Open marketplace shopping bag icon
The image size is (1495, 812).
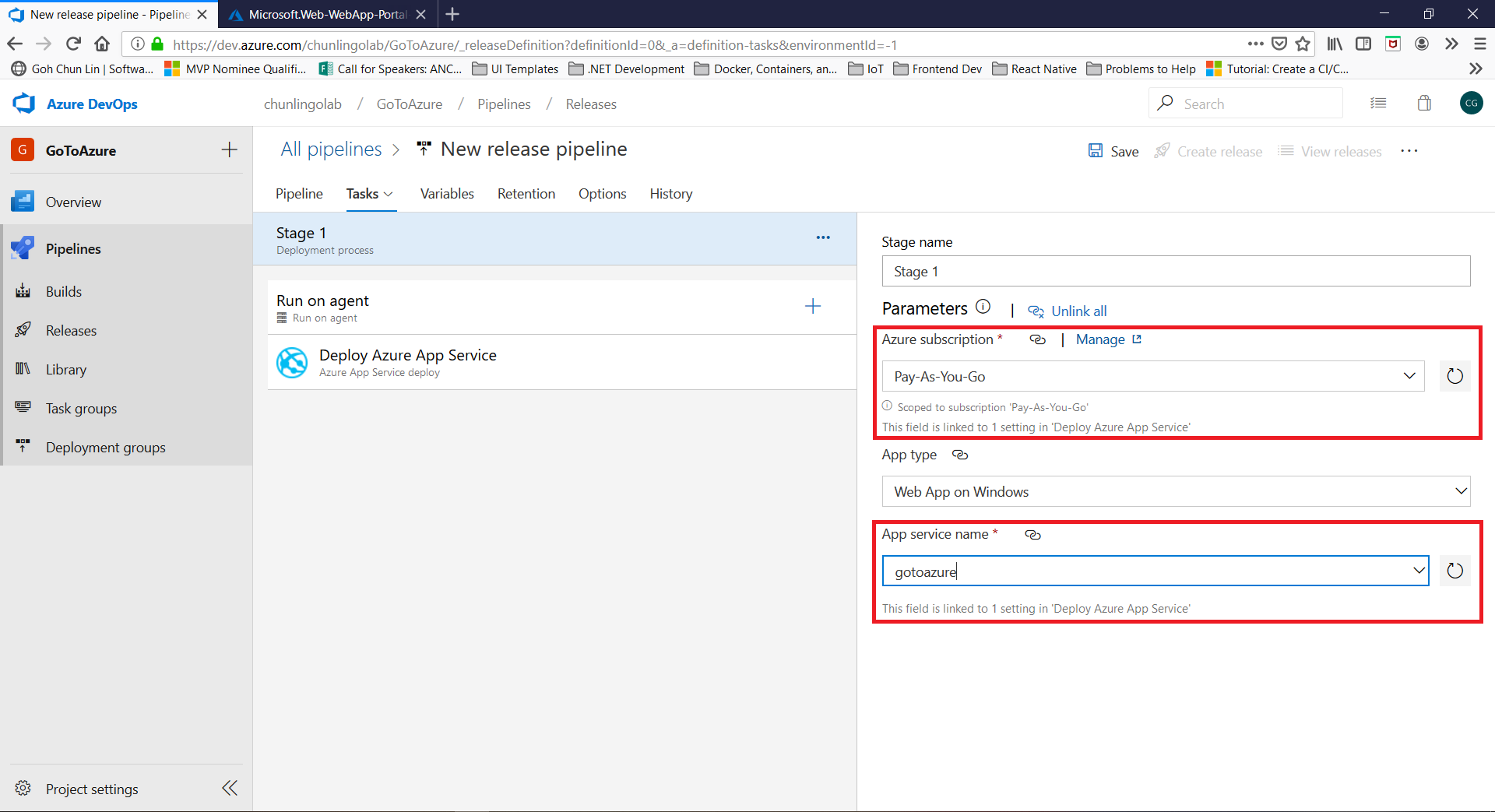(x=1424, y=103)
